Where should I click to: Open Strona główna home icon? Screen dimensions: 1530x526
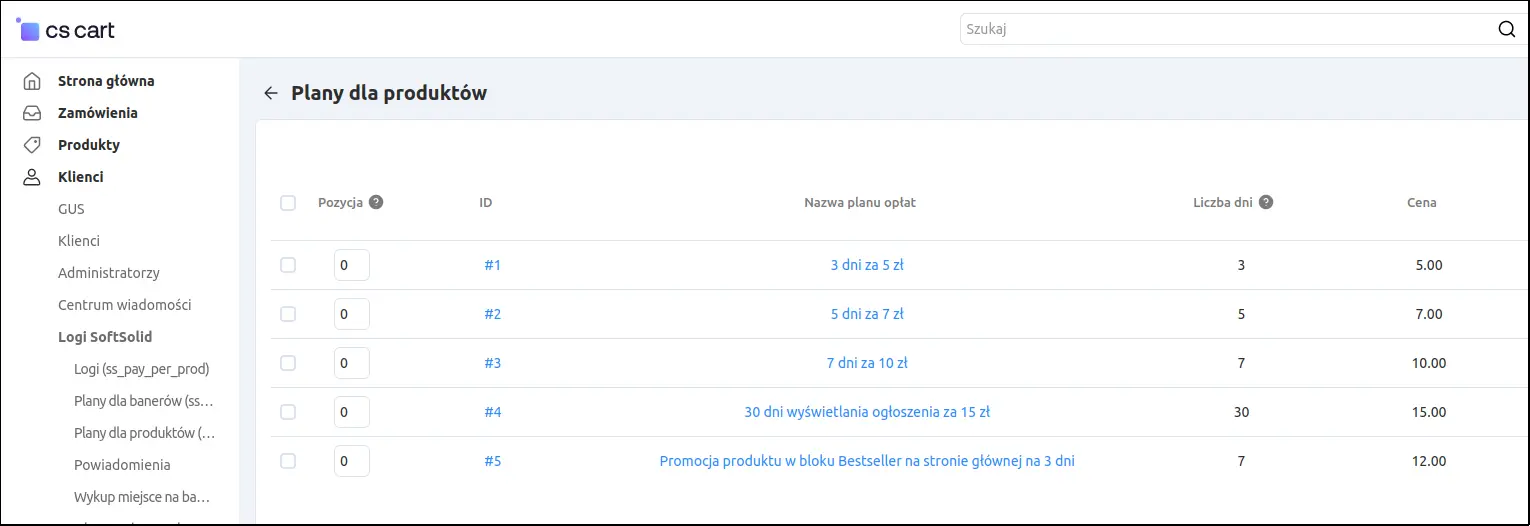(32, 81)
